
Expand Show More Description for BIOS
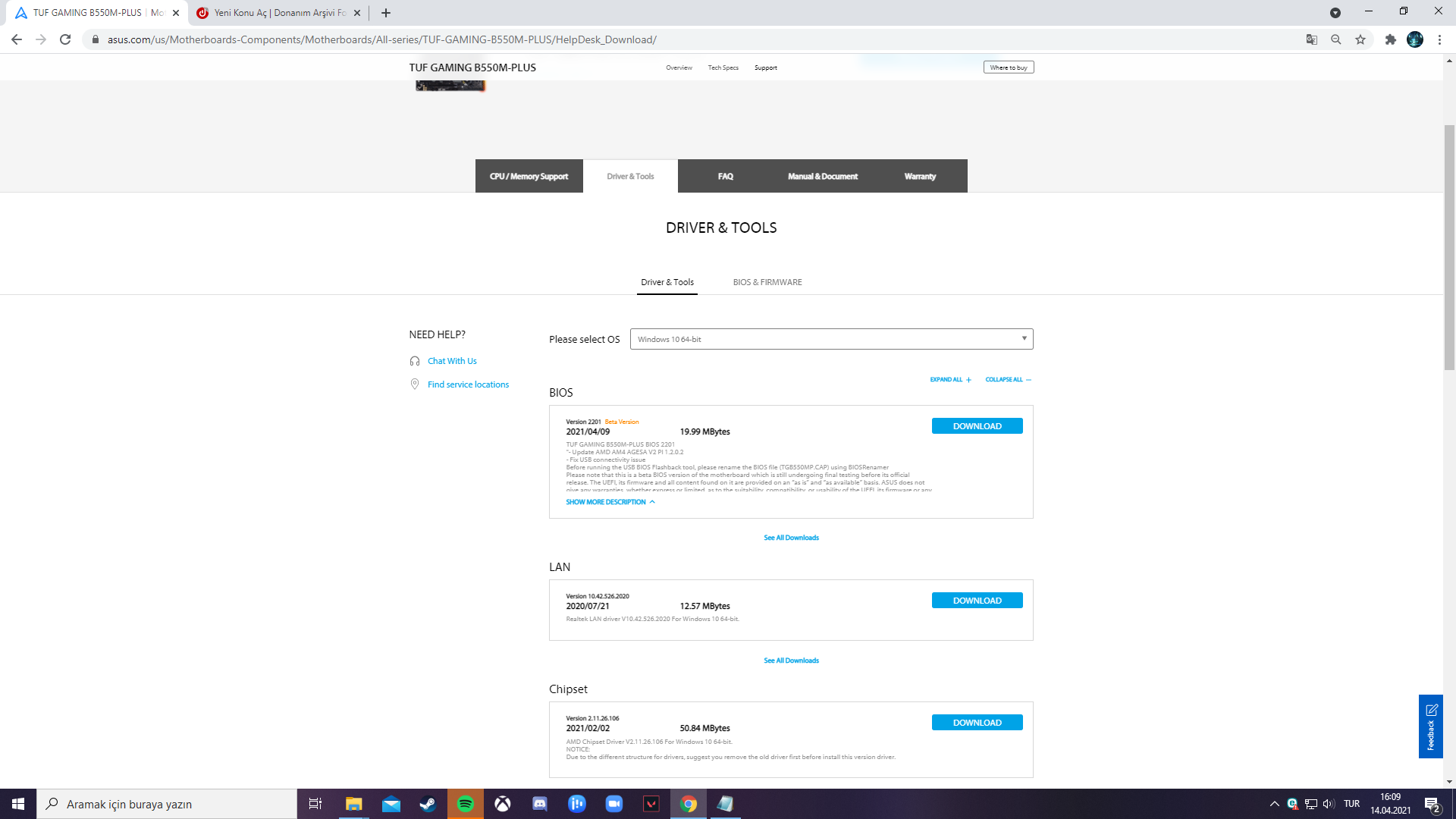[610, 502]
